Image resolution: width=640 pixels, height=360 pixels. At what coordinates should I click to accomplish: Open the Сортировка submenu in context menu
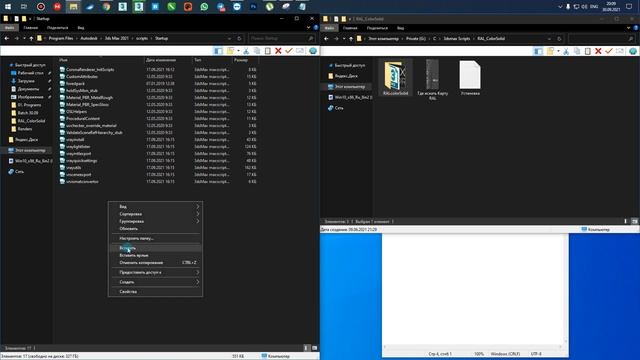tap(156, 214)
